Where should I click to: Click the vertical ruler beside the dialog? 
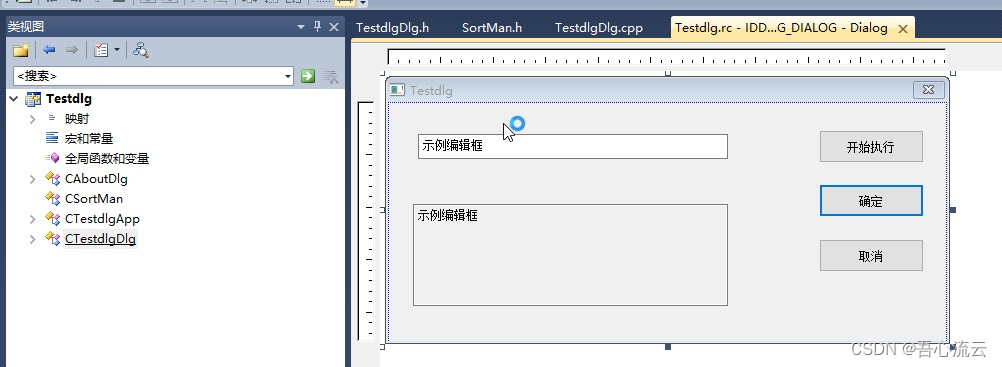point(366,221)
